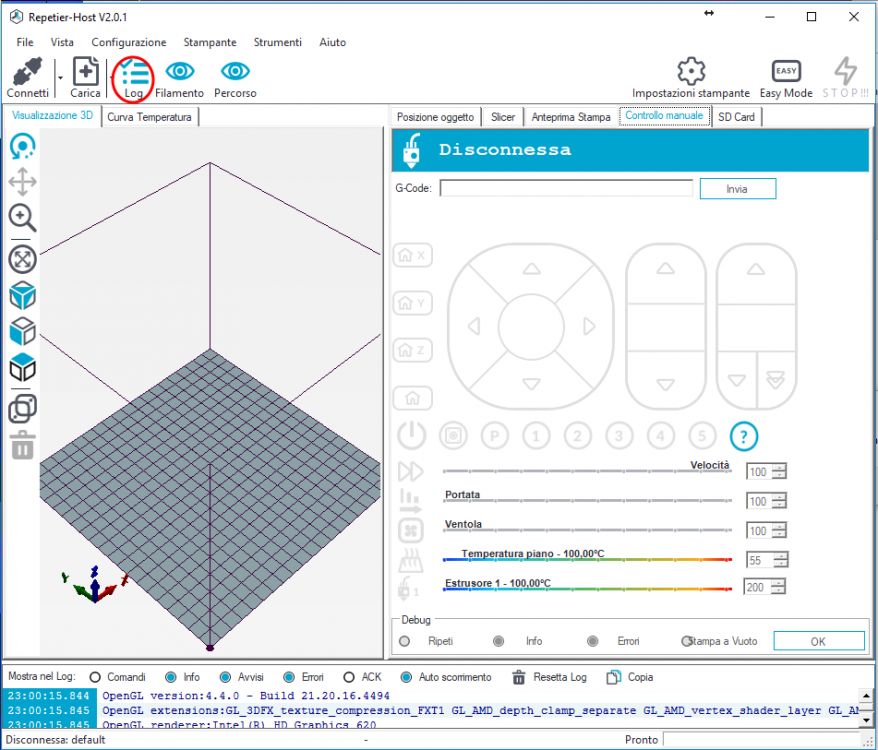Click the G-Code input field
878x750 pixels.
pyautogui.click(x=566, y=188)
